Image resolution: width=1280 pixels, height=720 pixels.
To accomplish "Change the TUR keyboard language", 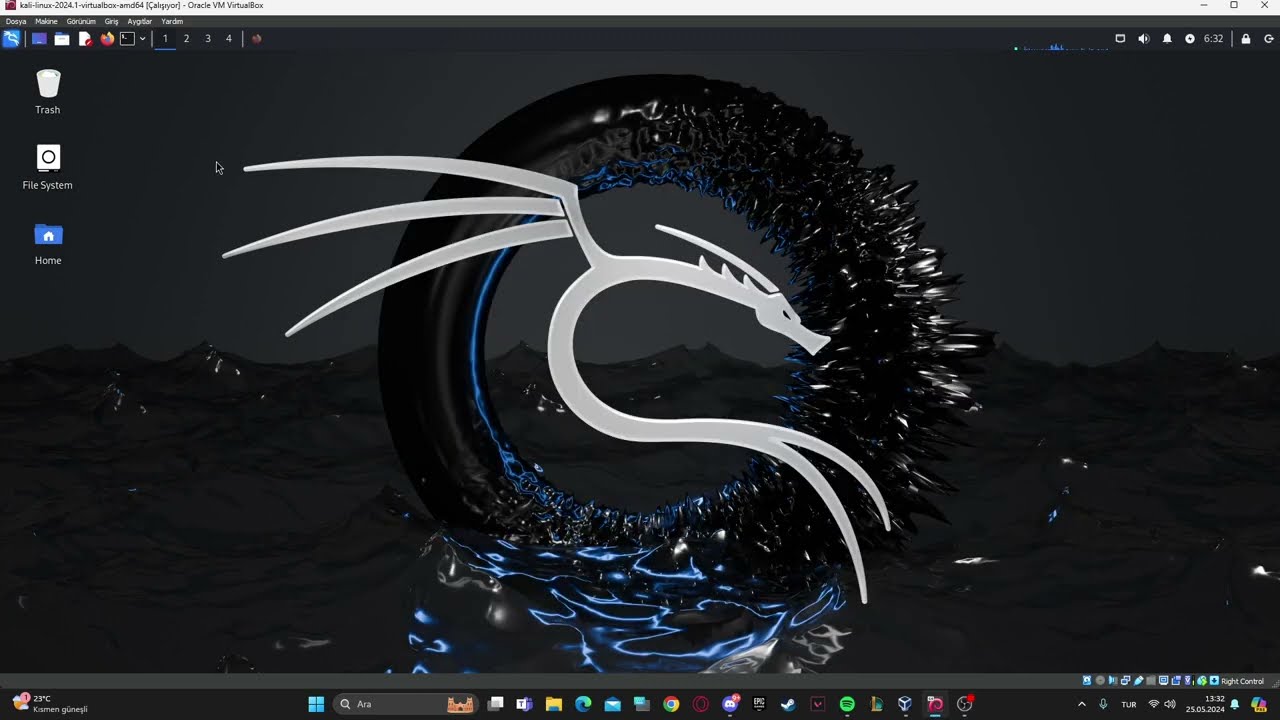I will pos(1129,704).
